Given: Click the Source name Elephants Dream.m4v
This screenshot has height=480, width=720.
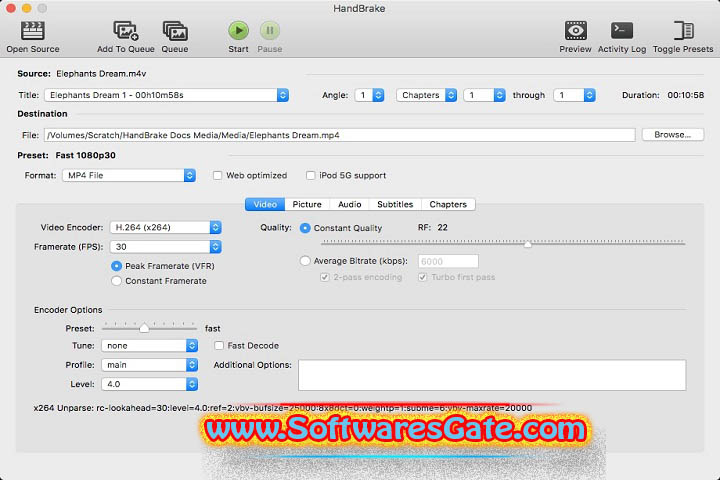Looking at the screenshot, I should 101,73.
